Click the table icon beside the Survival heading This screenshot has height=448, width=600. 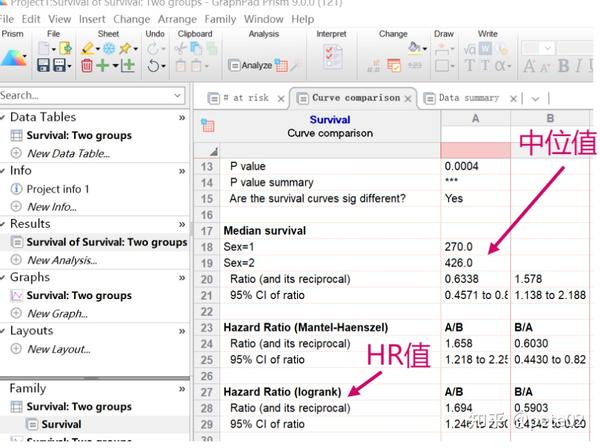pyautogui.click(x=208, y=125)
